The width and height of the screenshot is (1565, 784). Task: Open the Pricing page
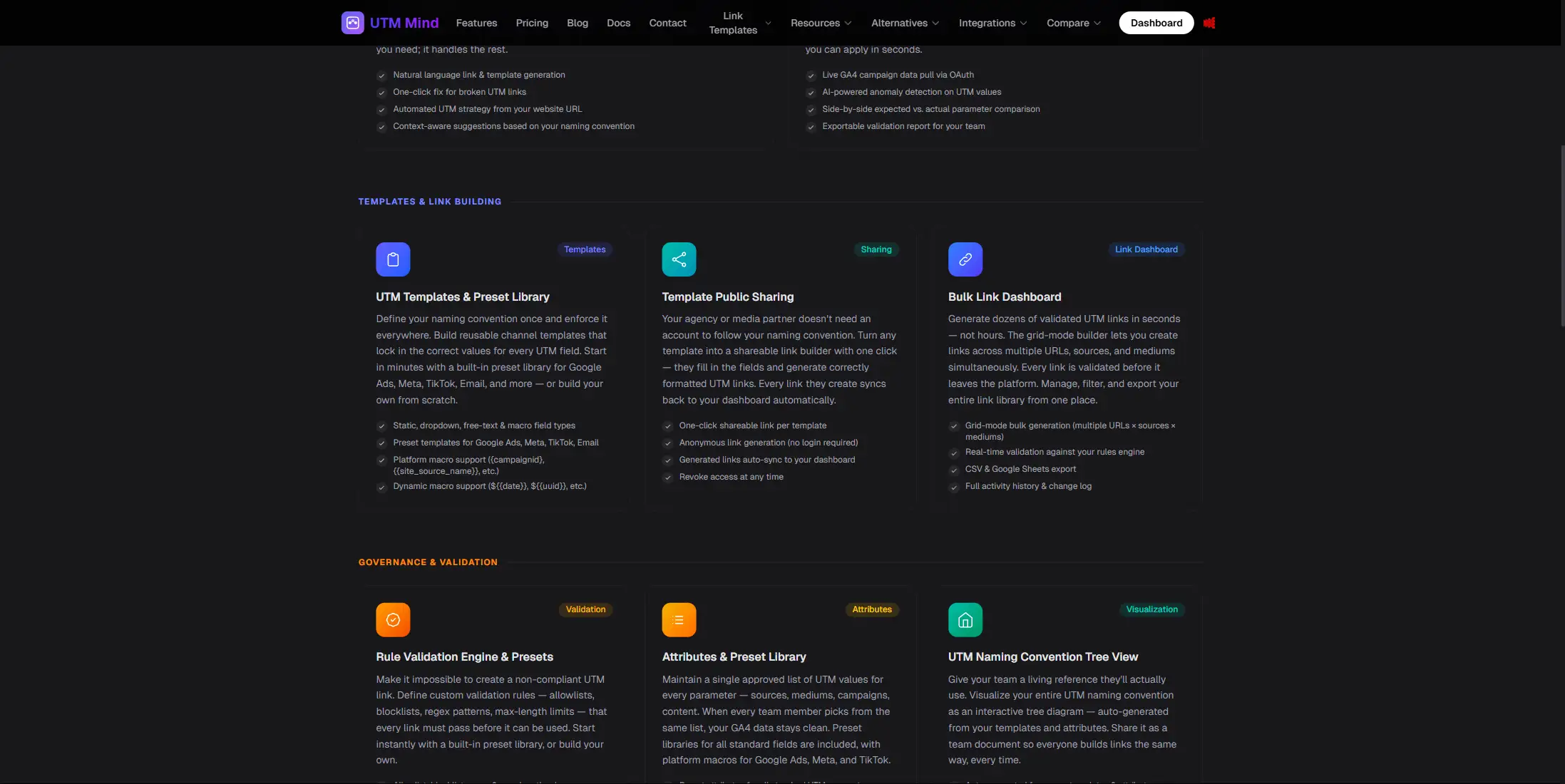[532, 22]
